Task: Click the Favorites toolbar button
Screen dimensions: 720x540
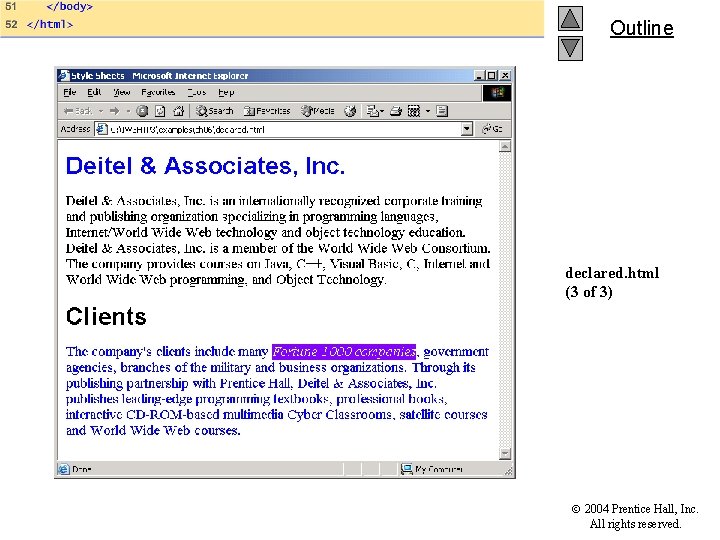Action: click(267, 111)
